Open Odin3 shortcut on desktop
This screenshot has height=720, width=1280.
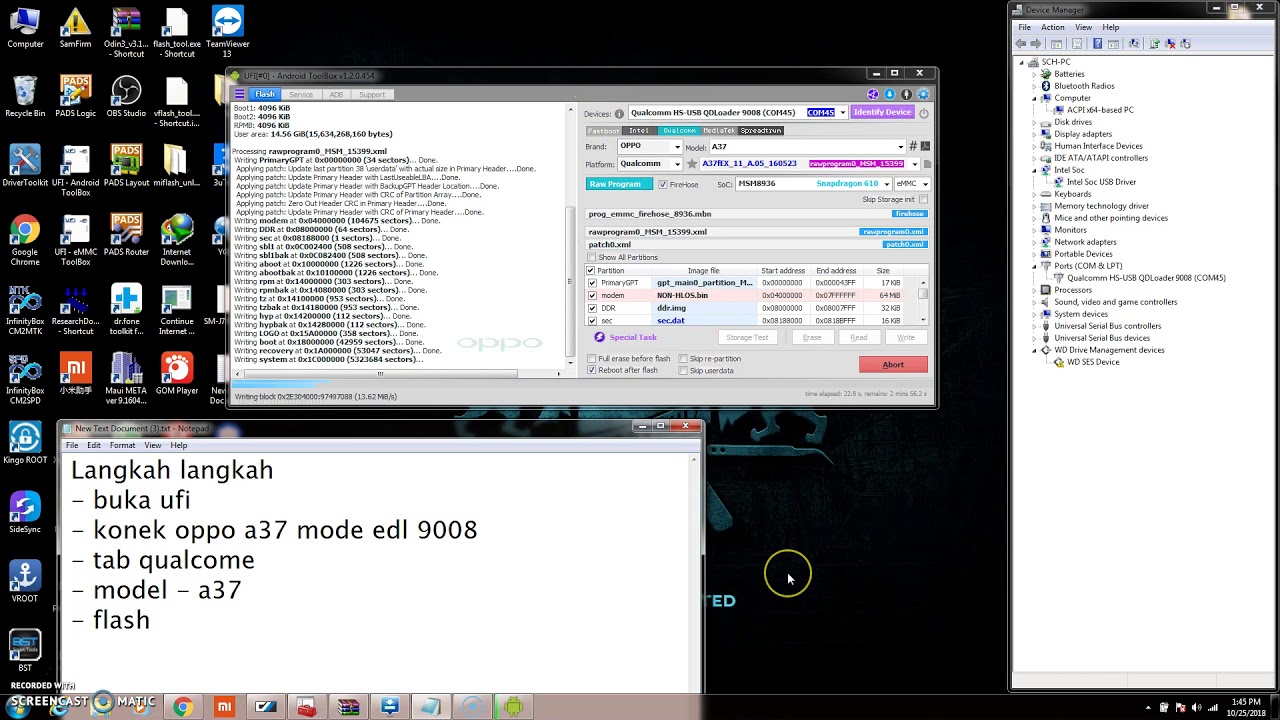126,32
